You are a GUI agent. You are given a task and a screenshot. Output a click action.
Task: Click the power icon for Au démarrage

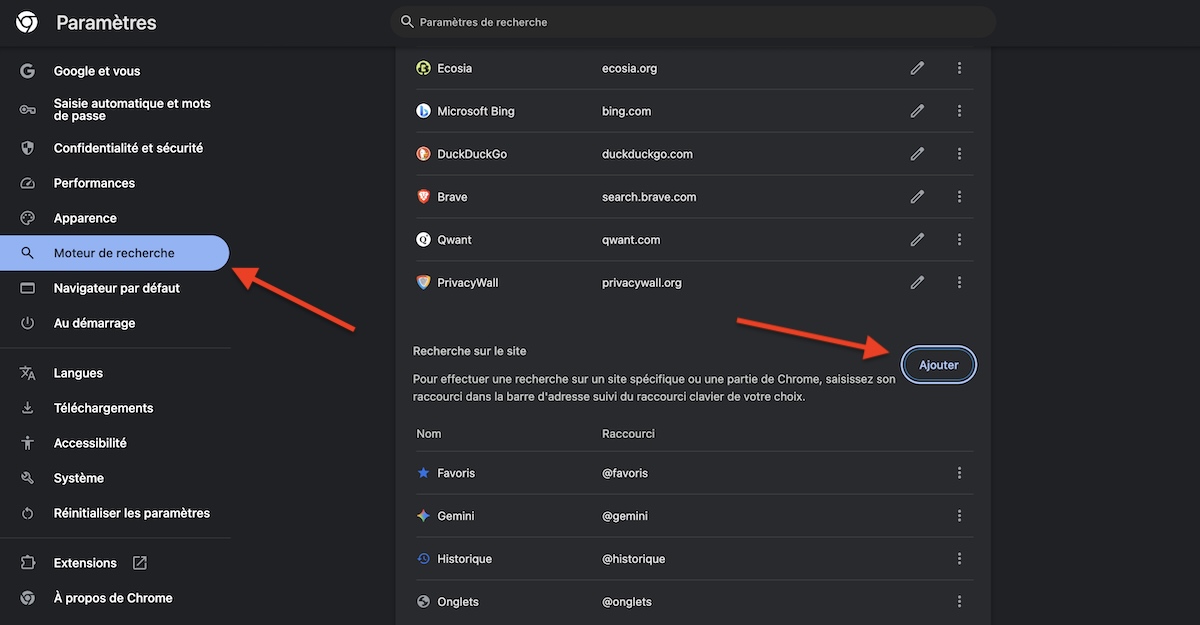[x=28, y=323]
